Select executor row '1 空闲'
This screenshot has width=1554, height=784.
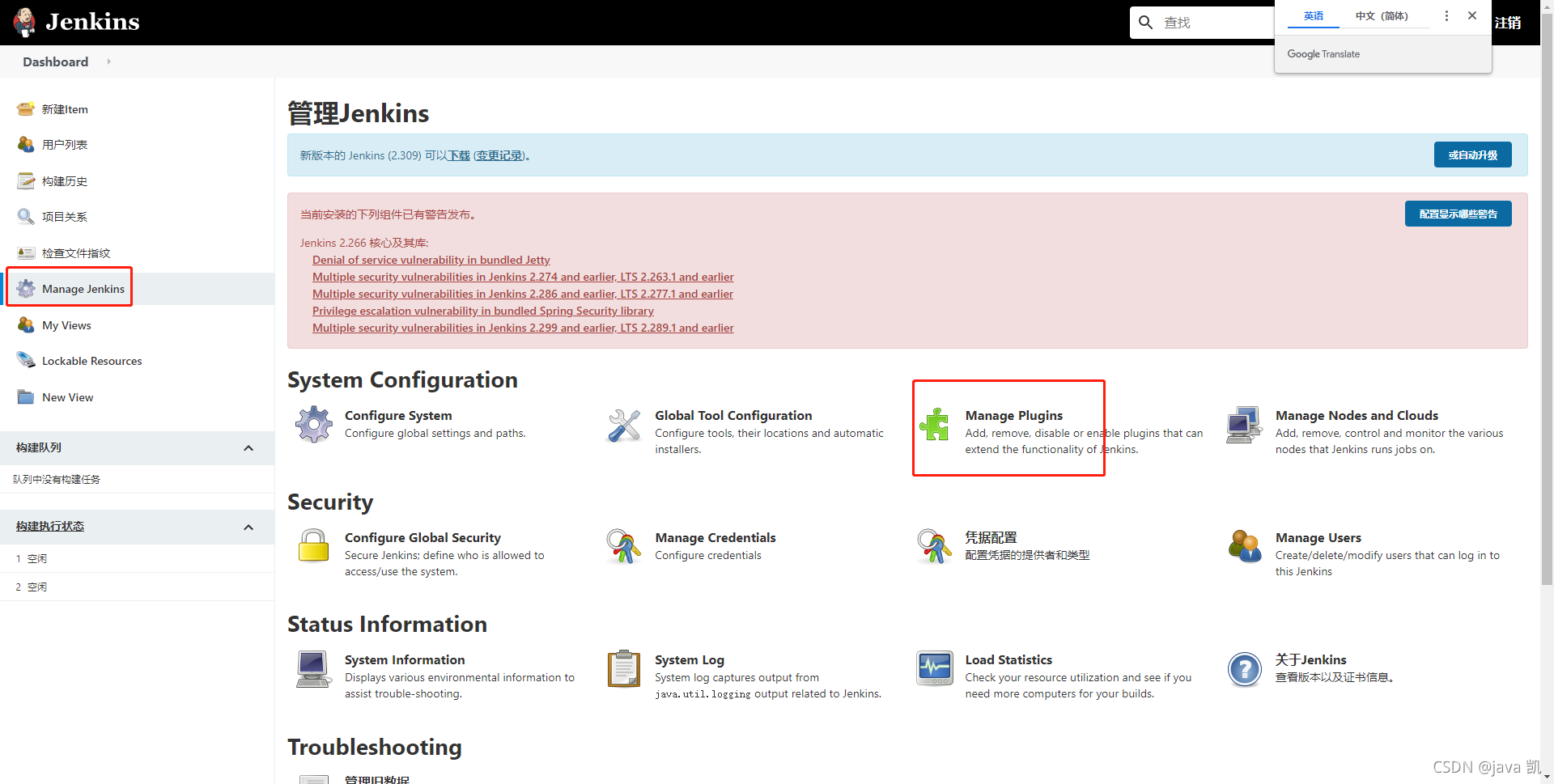(x=137, y=558)
